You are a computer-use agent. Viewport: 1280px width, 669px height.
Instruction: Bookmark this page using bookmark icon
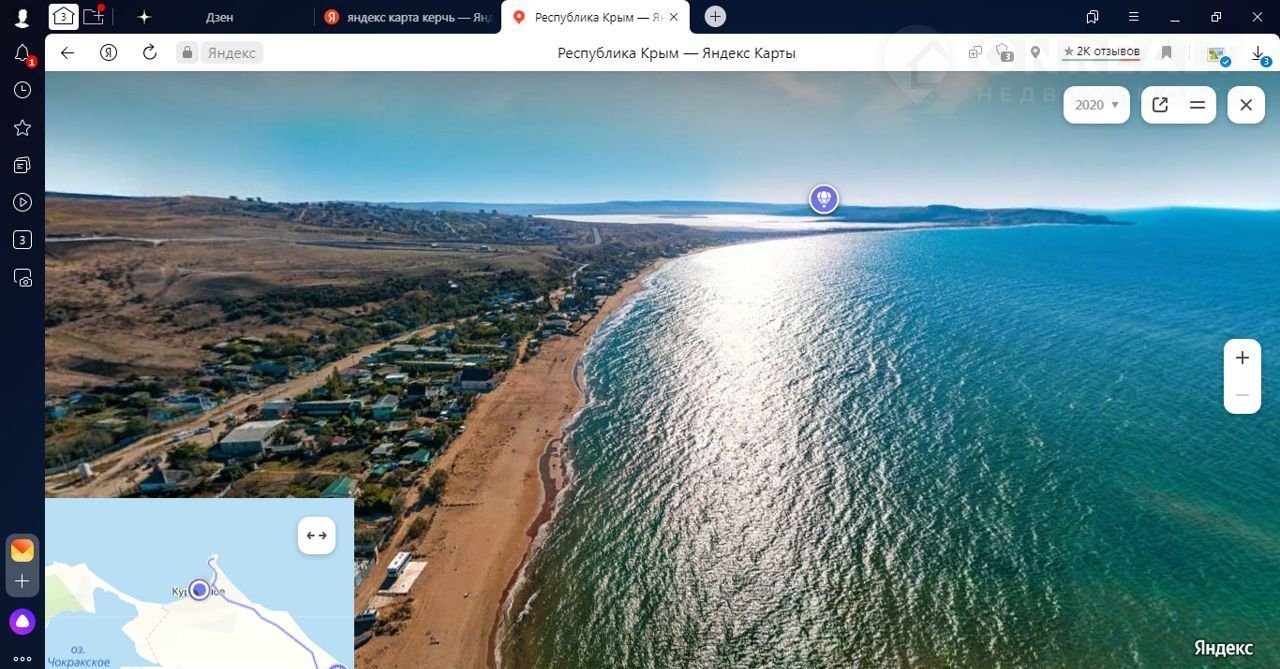click(1166, 53)
